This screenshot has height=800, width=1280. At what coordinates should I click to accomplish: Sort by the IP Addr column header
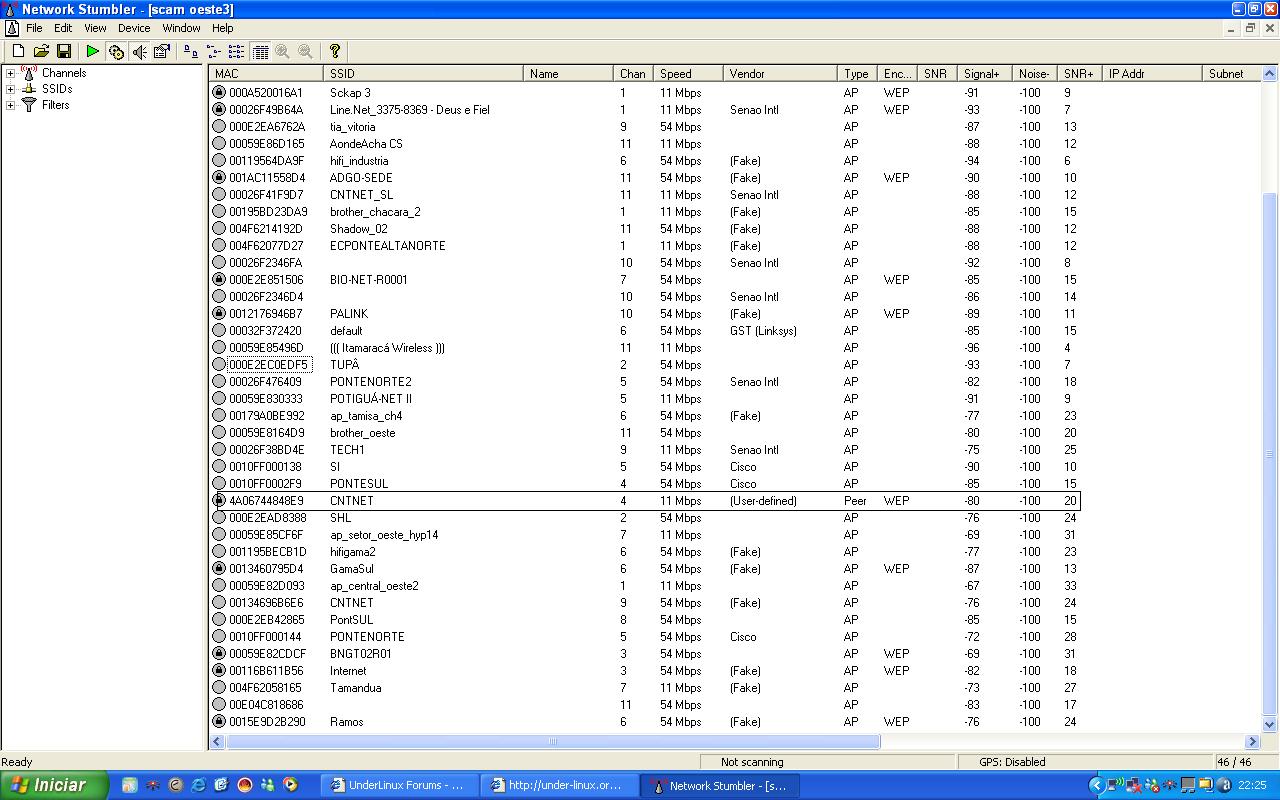pos(1153,74)
